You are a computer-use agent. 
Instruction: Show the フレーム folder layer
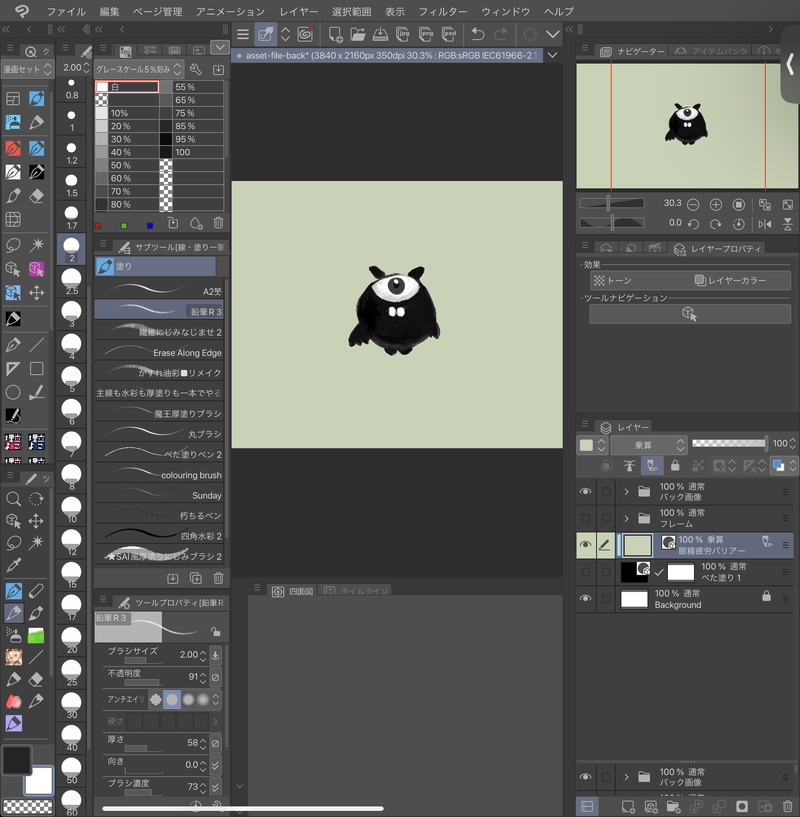585,518
